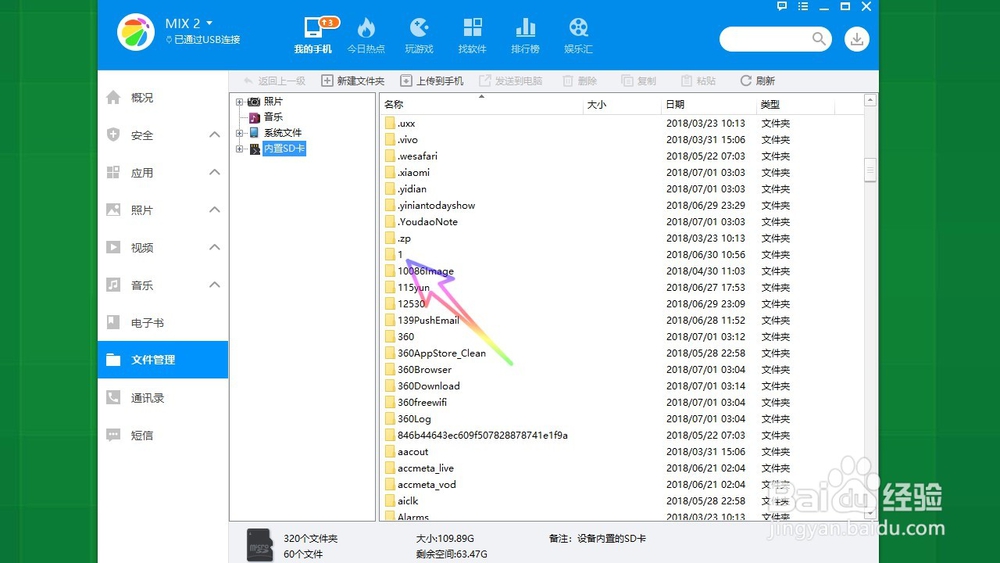Collapse the 视频 section chevron
The image size is (1000, 563).
click(x=214, y=247)
